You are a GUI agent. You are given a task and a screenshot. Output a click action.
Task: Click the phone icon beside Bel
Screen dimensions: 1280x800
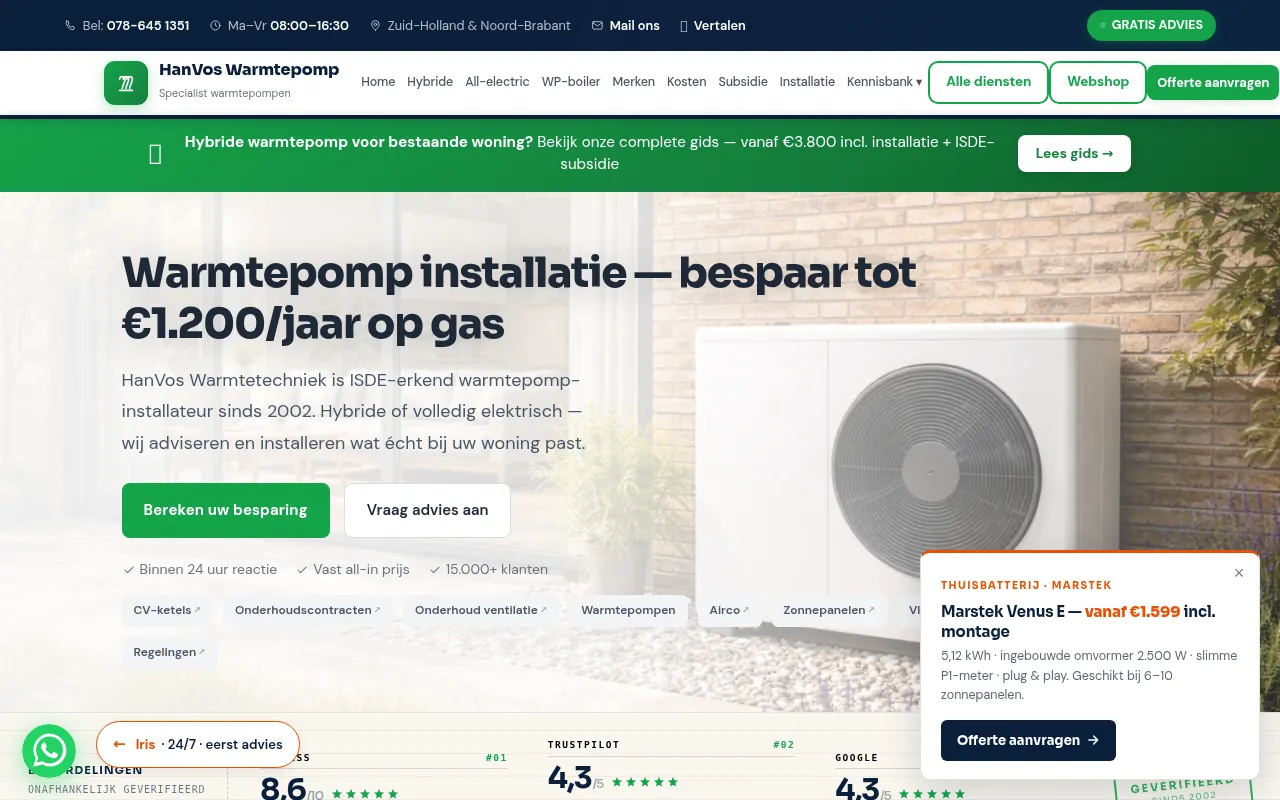pyautogui.click(x=70, y=26)
